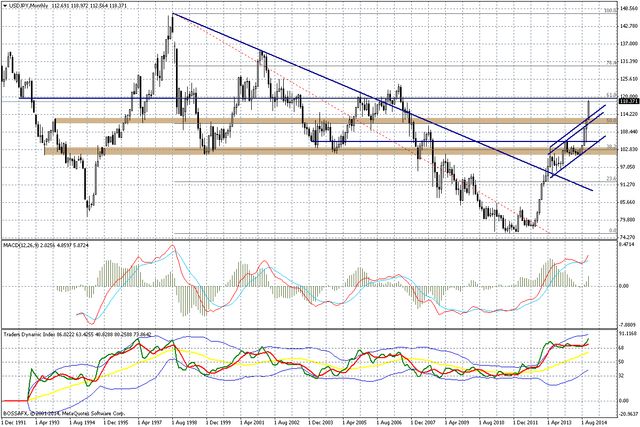Click the 108.440 price axis label

[629, 132]
